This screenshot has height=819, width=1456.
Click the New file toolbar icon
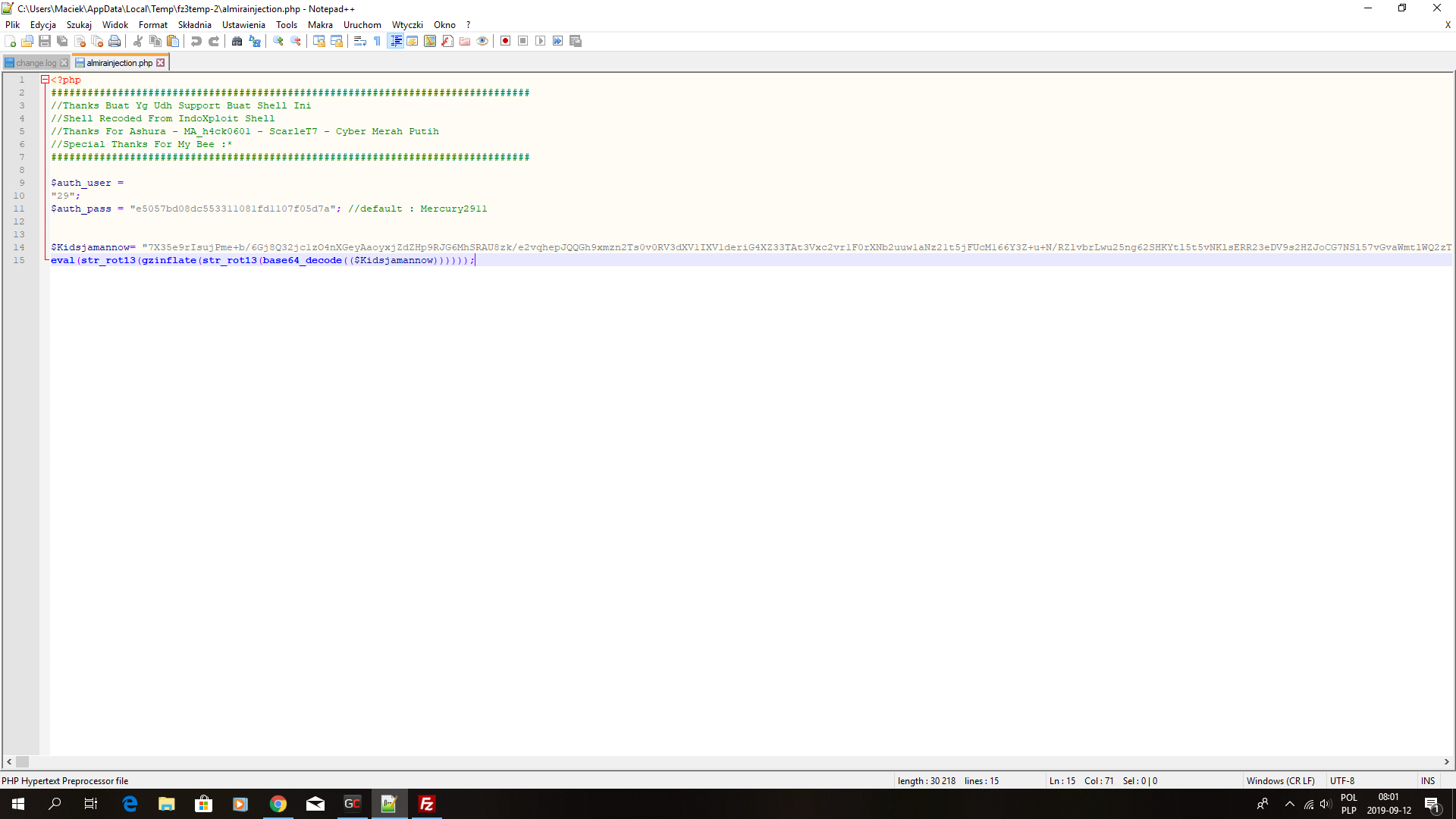(11, 41)
